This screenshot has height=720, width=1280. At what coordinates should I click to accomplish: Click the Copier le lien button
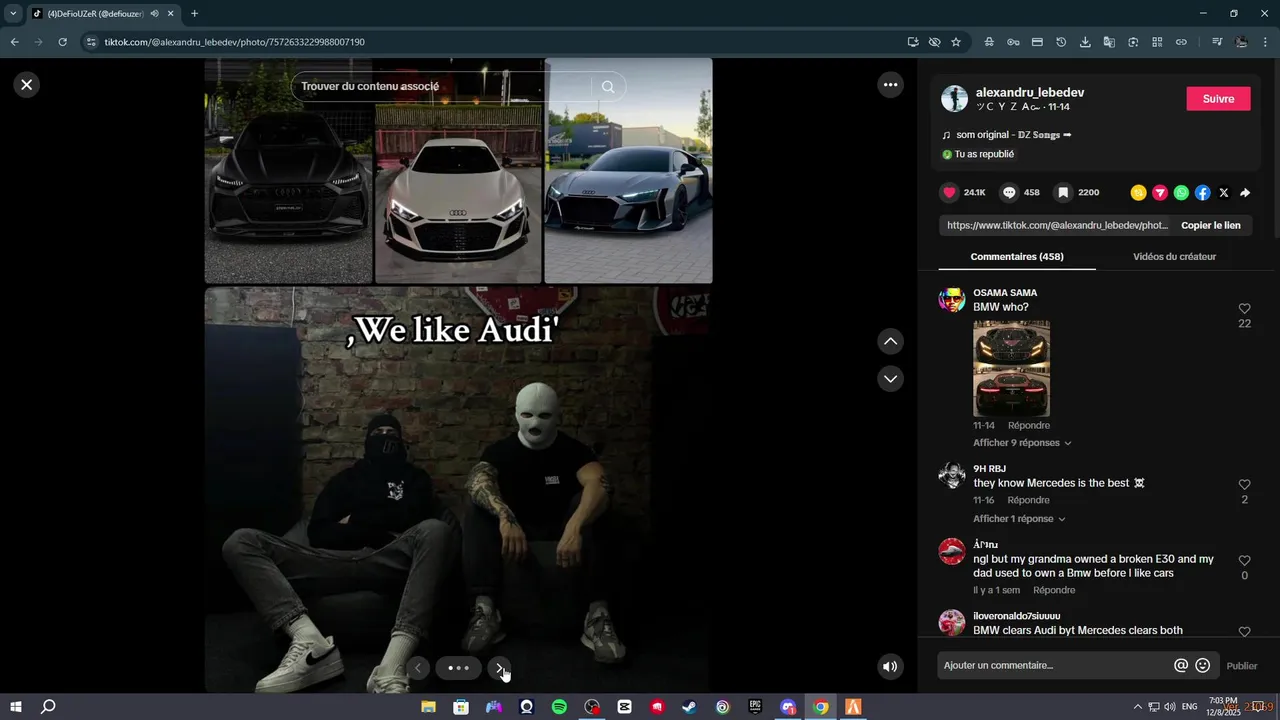pos(1210,226)
